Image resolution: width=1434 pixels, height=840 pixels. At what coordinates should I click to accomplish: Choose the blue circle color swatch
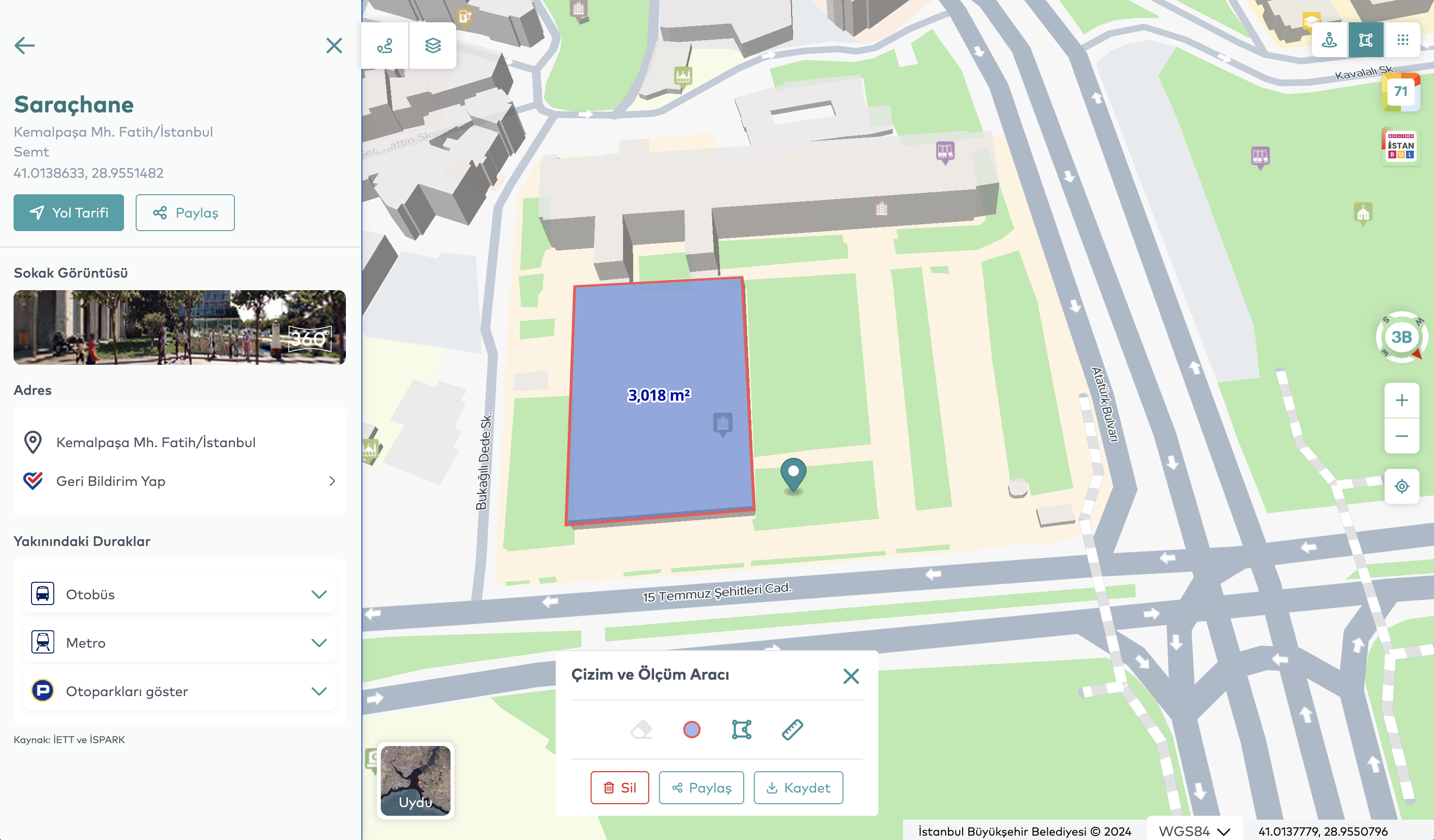point(691,729)
